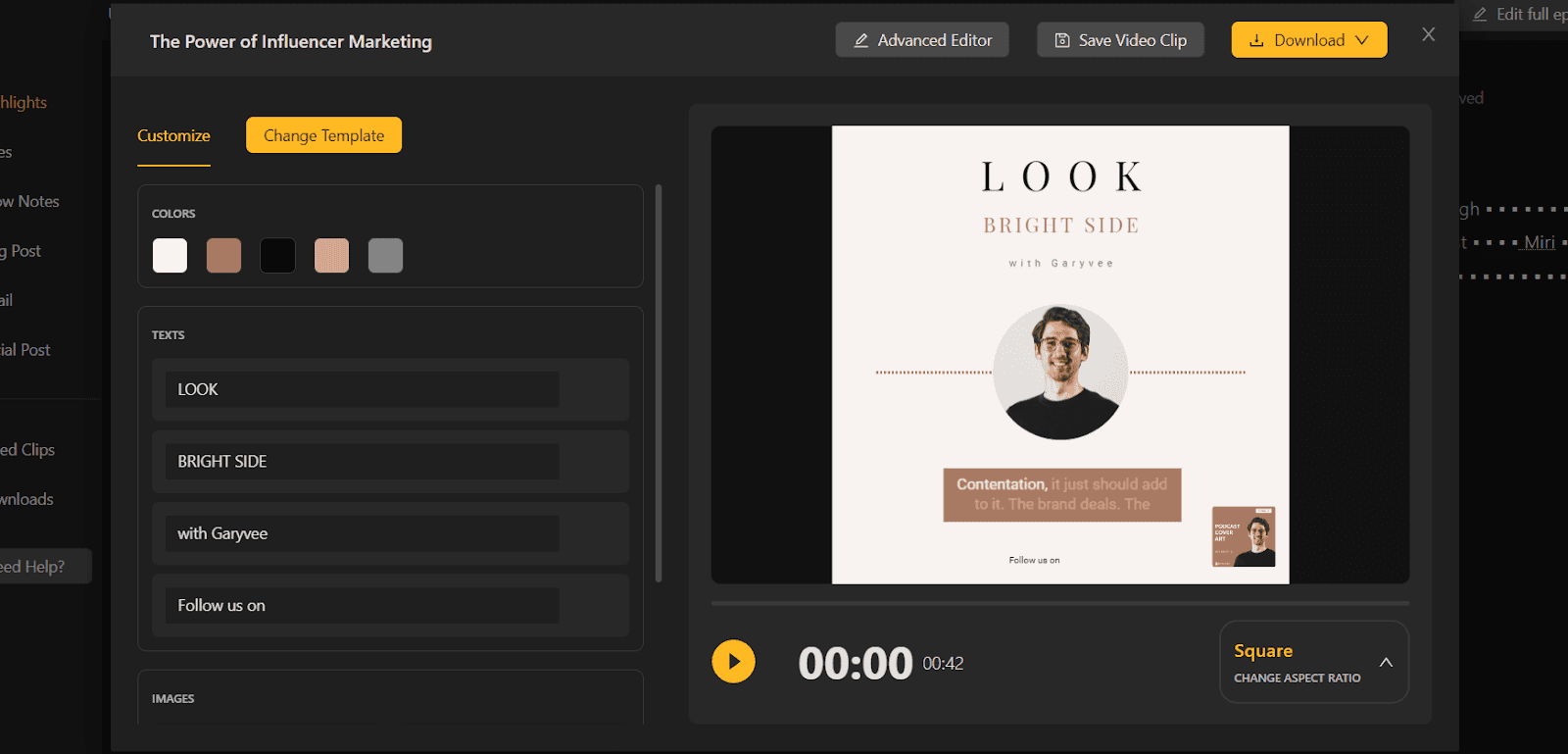Click the save icon in Save Video Clip

point(1061,40)
